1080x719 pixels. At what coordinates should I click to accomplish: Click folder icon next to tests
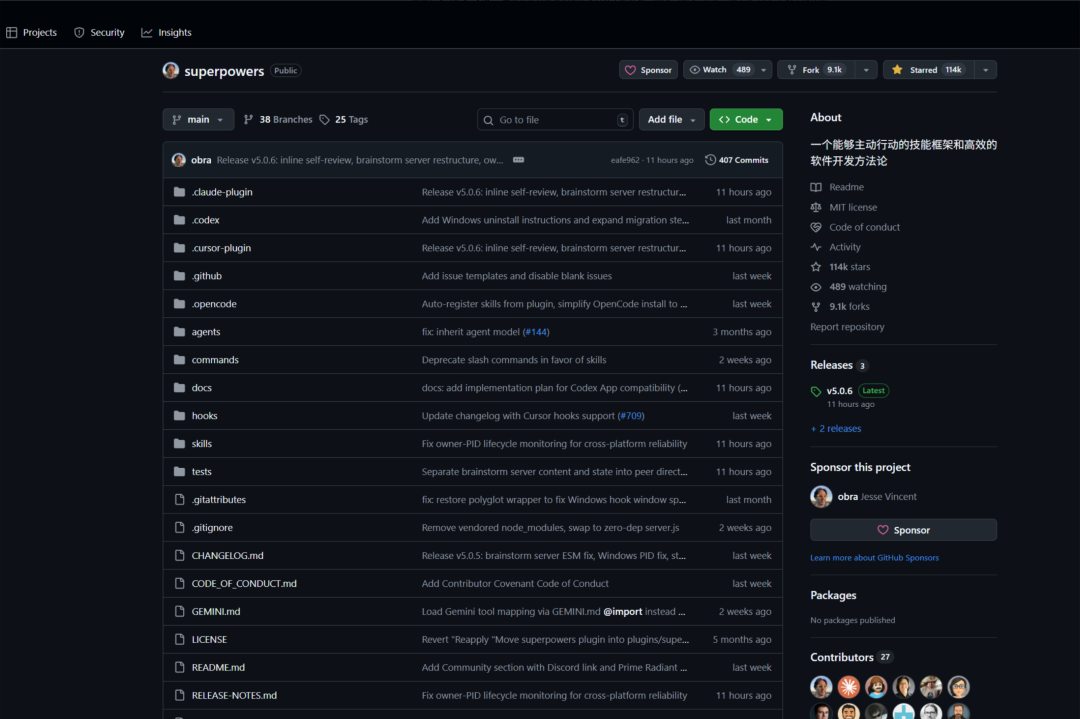[x=179, y=472]
